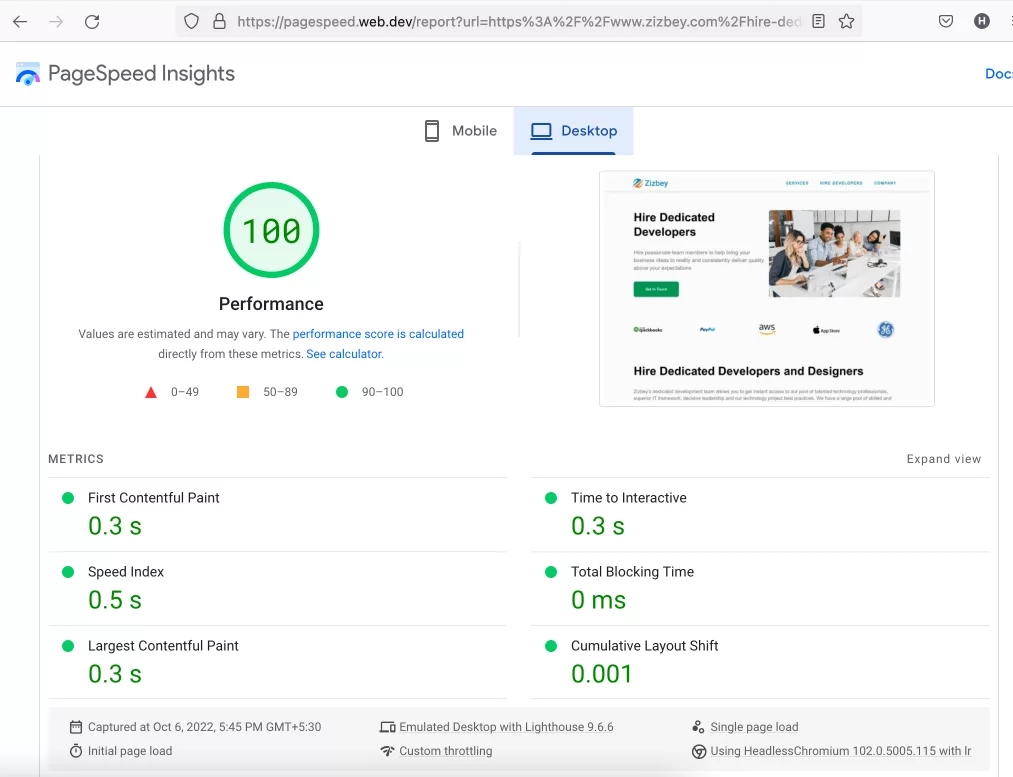
Task: Toggle reader view icon in address bar
Action: pos(818,21)
